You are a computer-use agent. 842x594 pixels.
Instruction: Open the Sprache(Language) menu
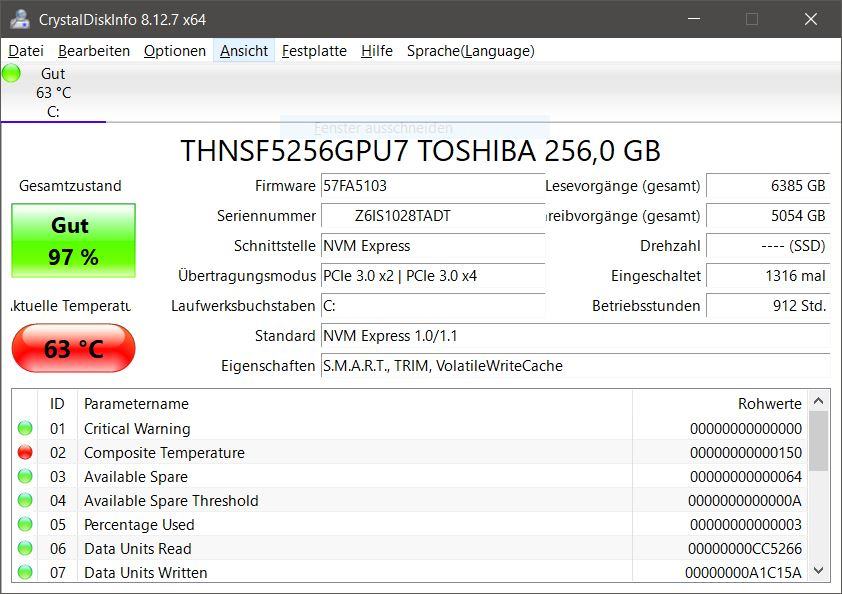pyautogui.click(x=470, y=51)
